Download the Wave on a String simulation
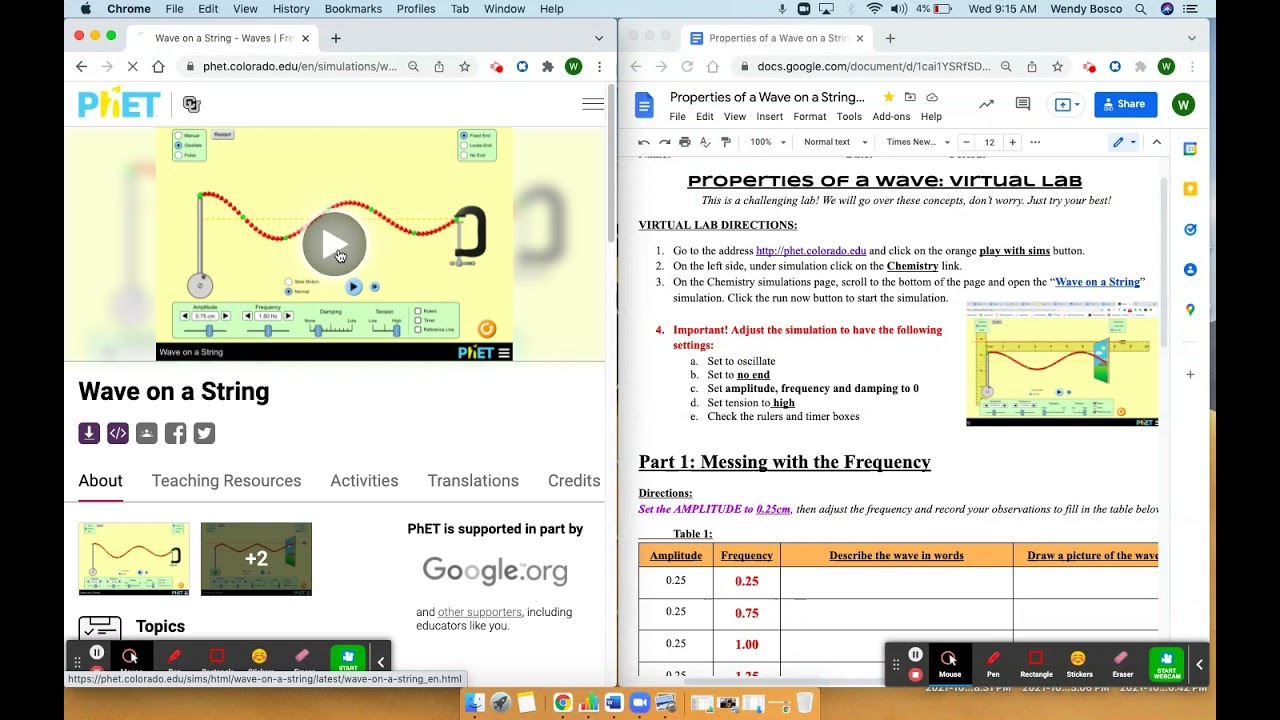Image resolution: width=1280 pixels, height=720 pixels. tap(89, 433)
